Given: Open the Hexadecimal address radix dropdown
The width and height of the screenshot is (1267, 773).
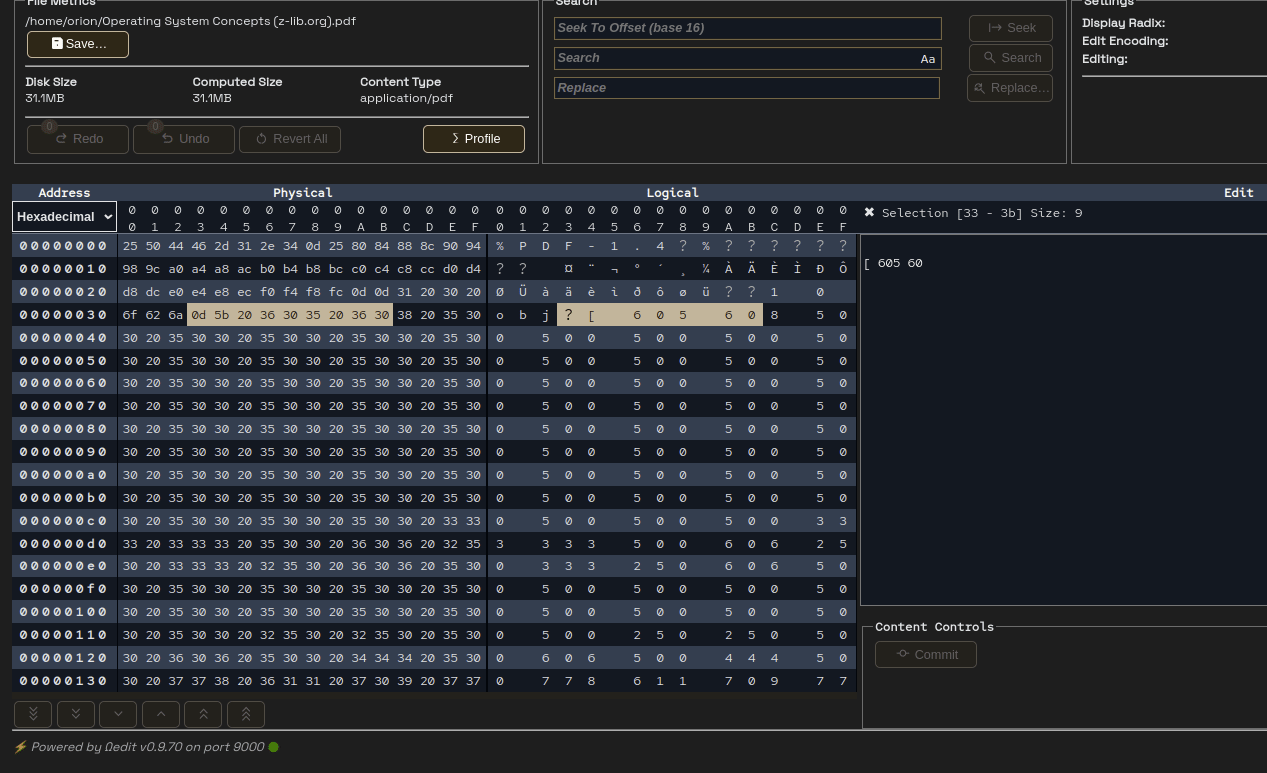Looking at the screenshot, I should point(64,216).
